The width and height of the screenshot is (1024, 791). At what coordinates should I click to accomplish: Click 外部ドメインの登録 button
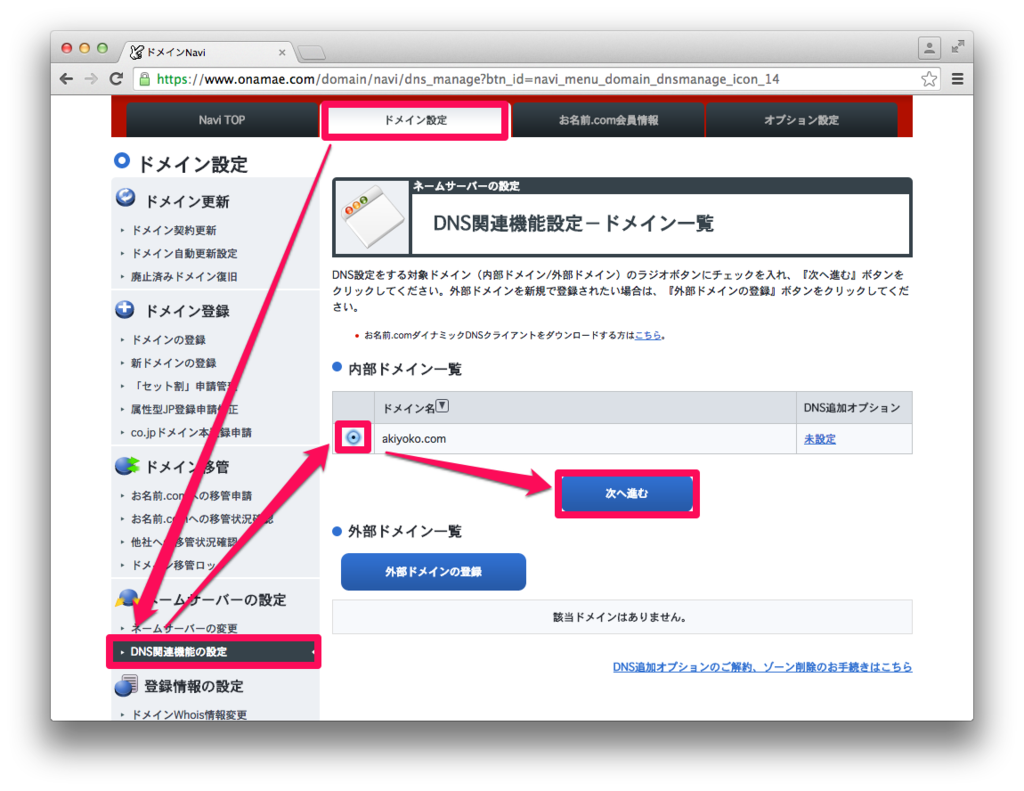(434, 572)
